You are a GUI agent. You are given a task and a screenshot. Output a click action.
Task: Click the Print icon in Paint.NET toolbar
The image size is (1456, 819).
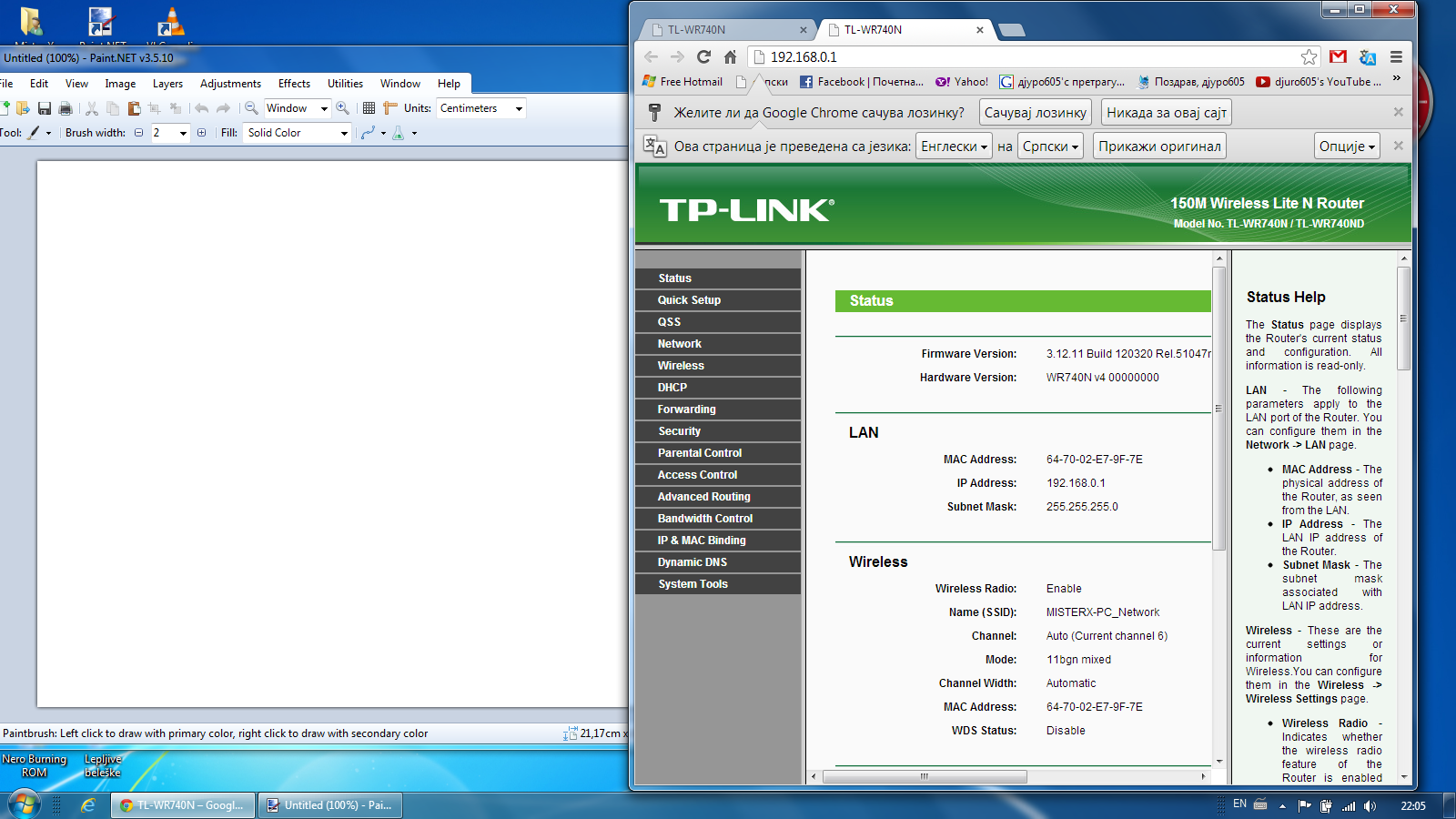66,108
